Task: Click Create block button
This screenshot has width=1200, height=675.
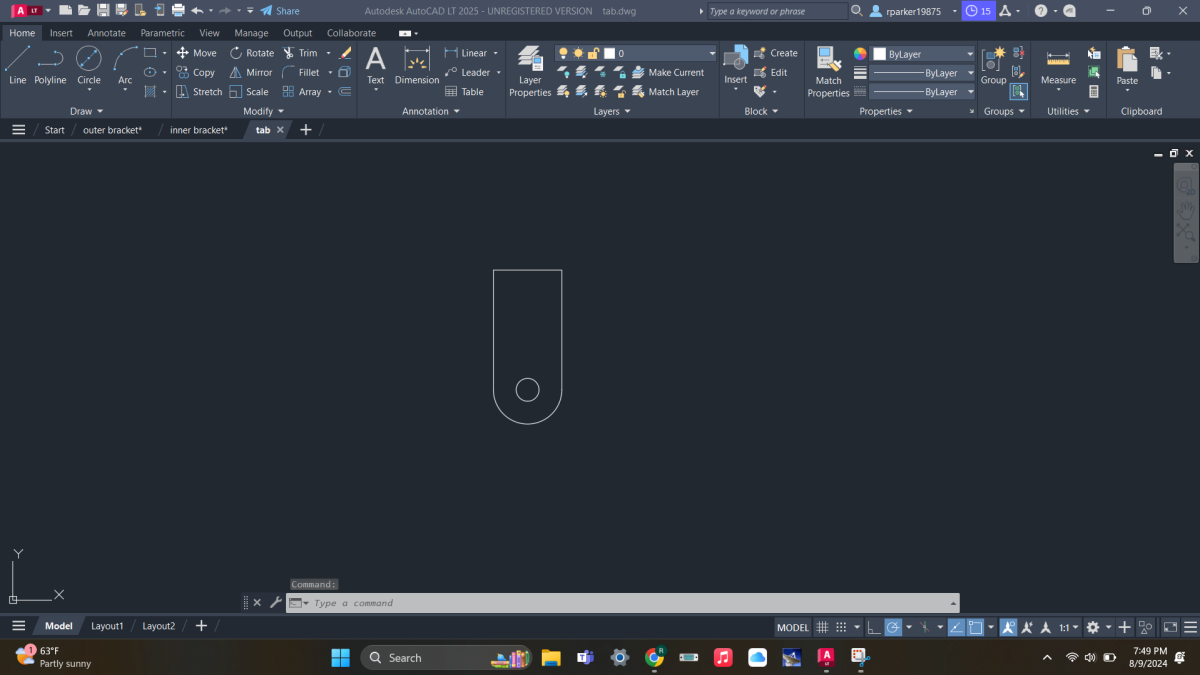Action: [775, 53]
